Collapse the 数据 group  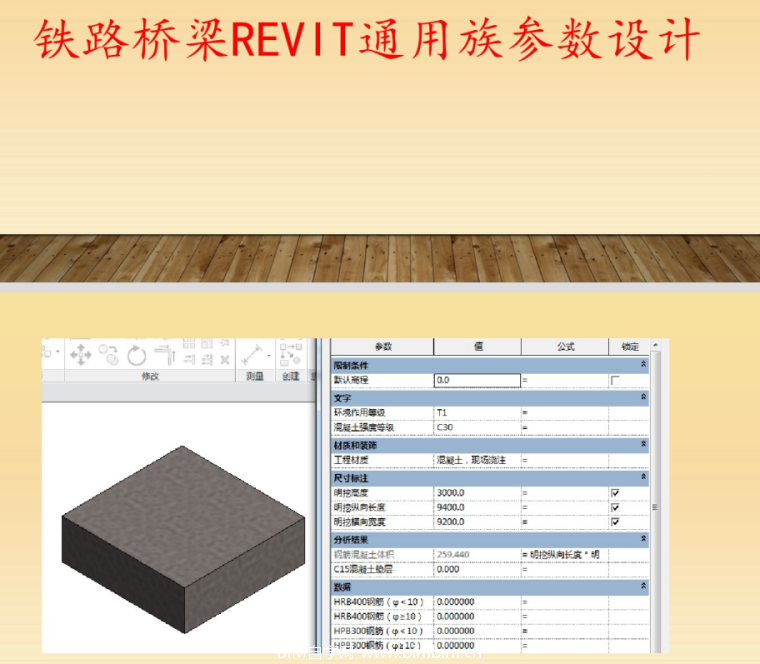tap(644, 586)
